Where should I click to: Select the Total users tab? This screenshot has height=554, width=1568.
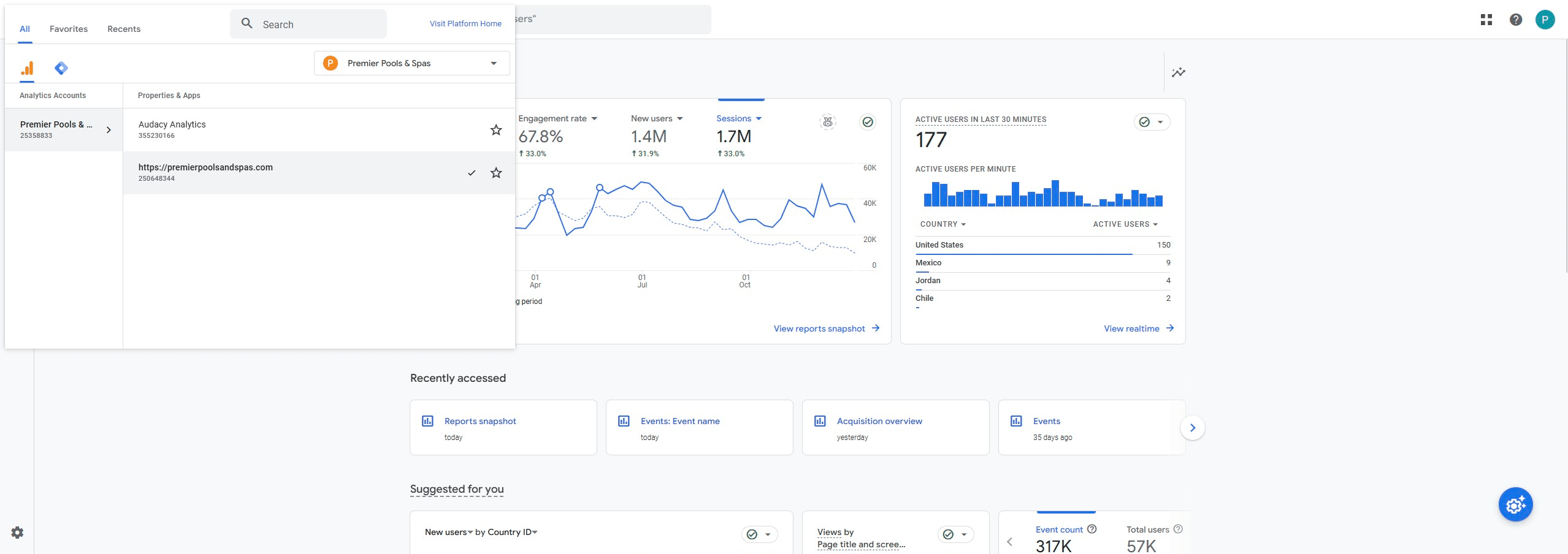point(1147,529)
